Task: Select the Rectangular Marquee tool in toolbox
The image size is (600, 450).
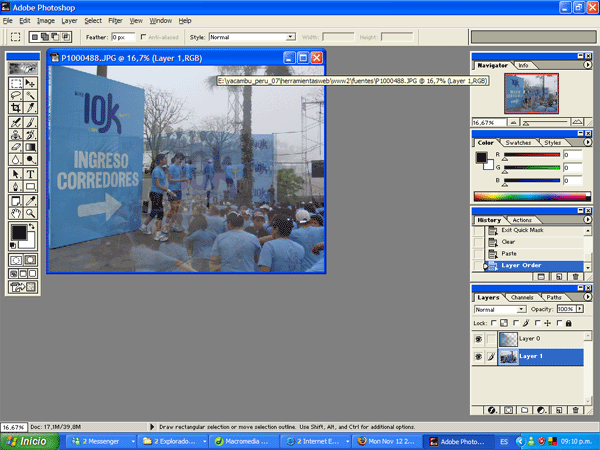Action: pos(16,83)
